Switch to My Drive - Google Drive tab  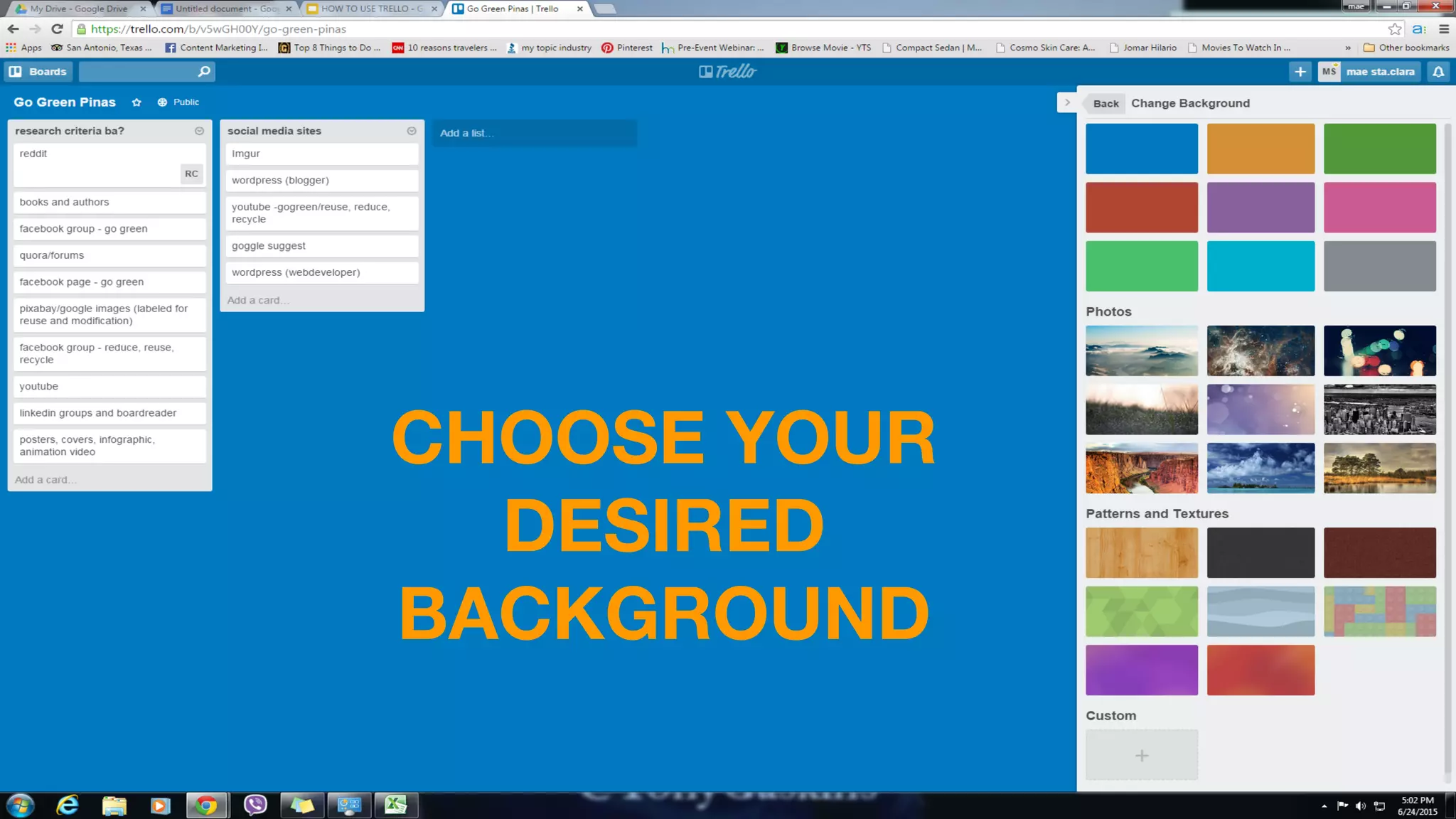click(78, 9)
